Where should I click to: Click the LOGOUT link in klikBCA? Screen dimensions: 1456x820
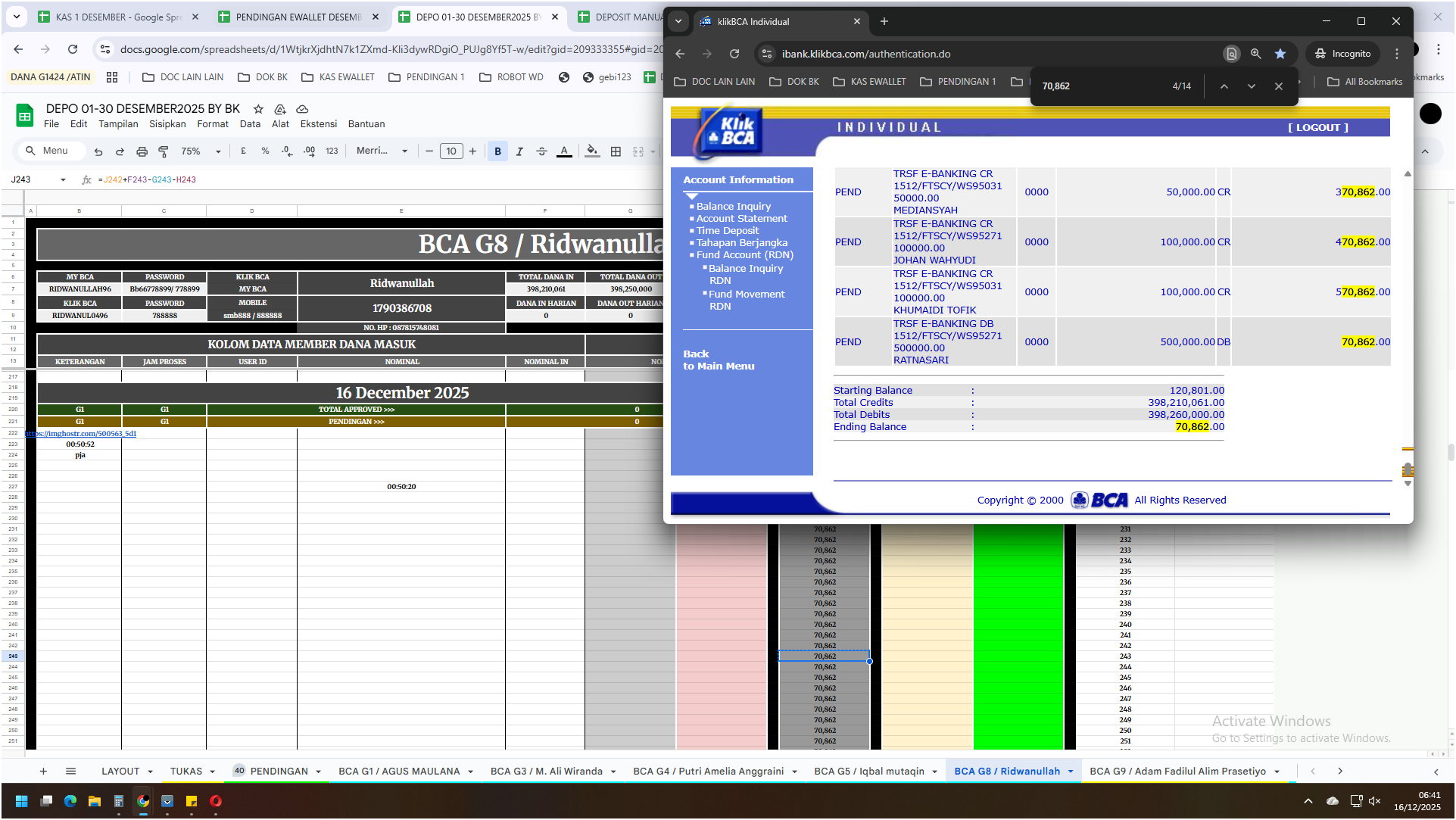pyautogui.click(x=1317, y=128)
